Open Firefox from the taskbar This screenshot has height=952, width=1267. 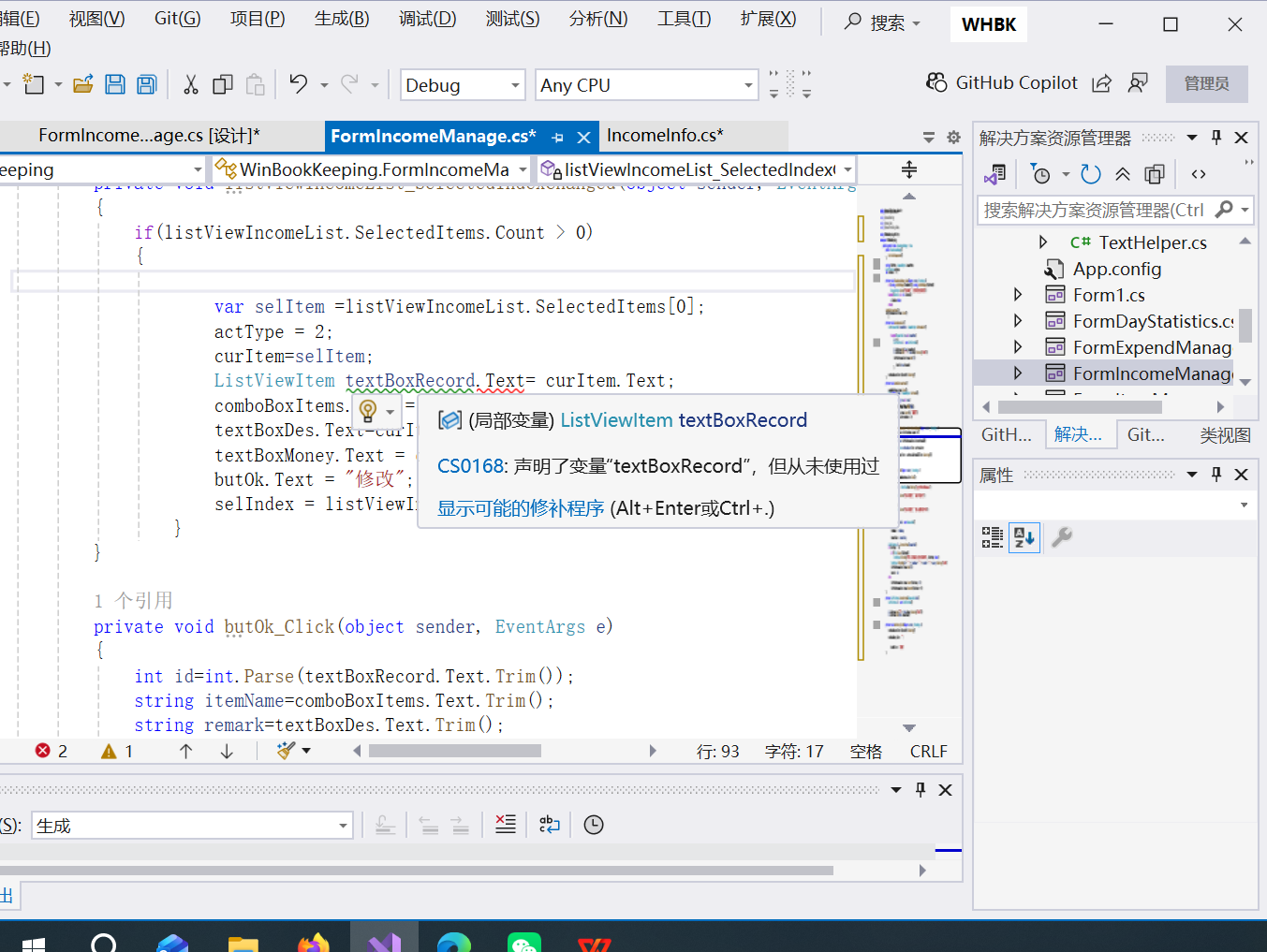pyautogui.click(x=315, y=942)
